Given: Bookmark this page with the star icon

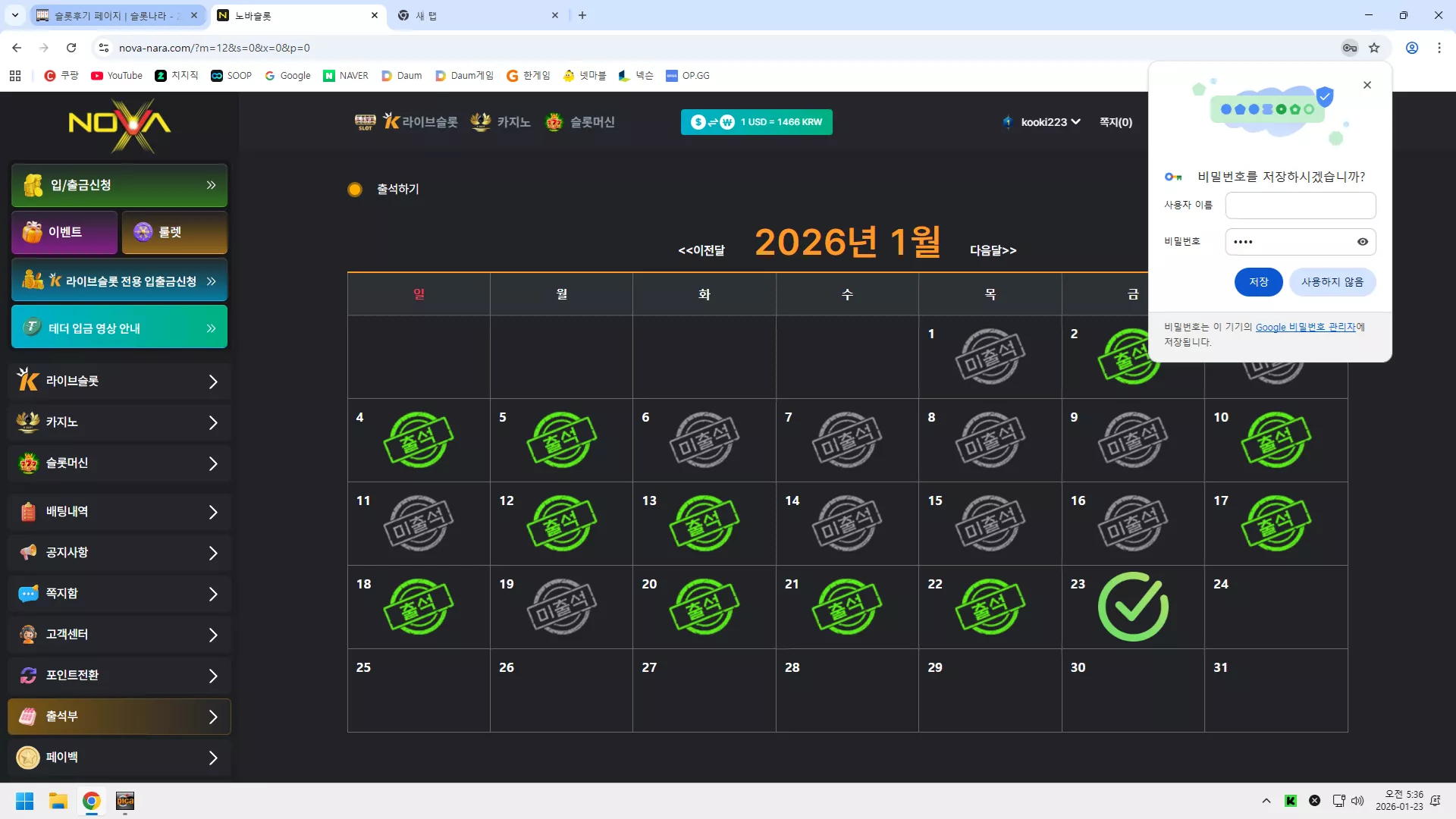Looking at the screenshot, I should click(x=1374, y=48).
